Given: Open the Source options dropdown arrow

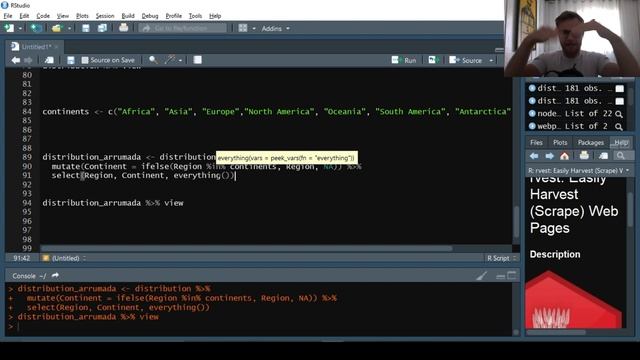Looking at the screenshot, I should [x=491, y=61].
